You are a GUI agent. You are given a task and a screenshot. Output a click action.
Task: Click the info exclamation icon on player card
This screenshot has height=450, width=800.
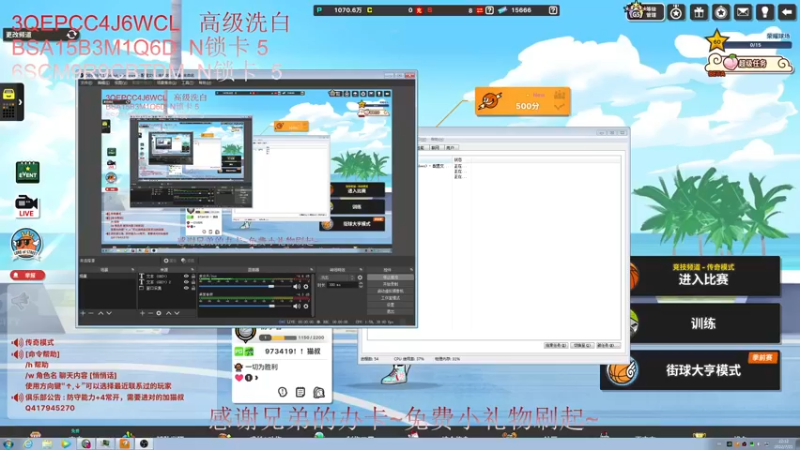point(282,392)
